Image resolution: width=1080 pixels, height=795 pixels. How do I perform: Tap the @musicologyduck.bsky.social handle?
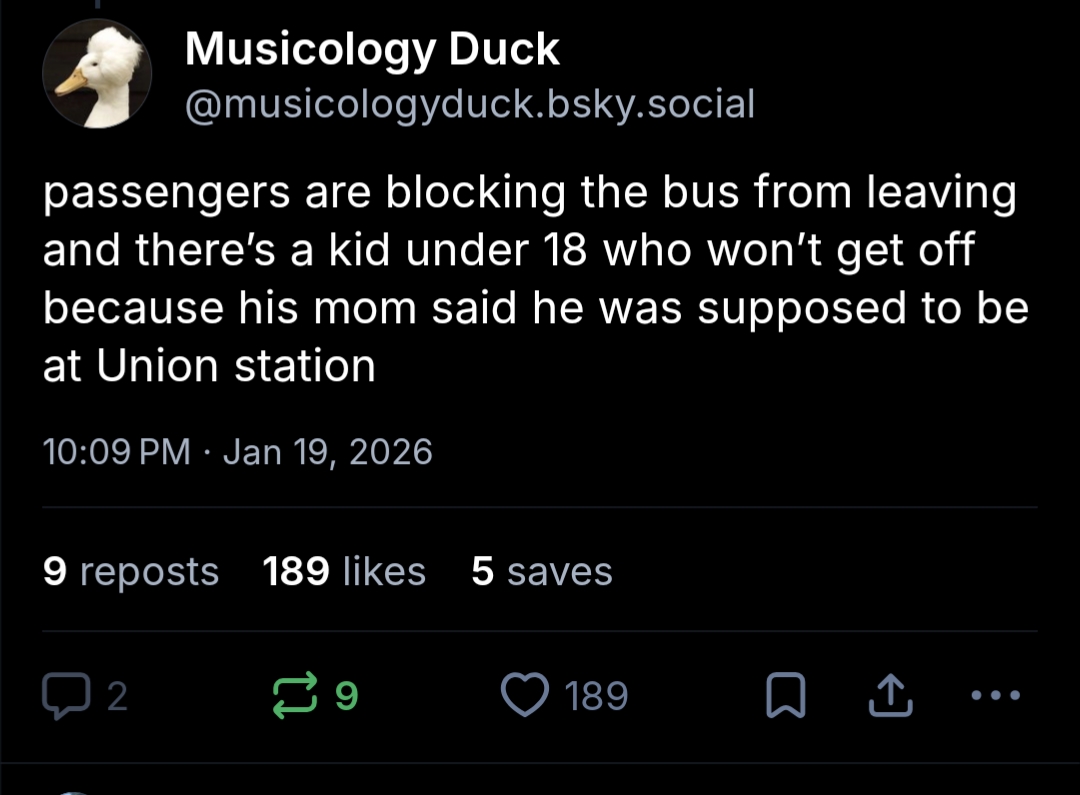[x=469, y=102]
